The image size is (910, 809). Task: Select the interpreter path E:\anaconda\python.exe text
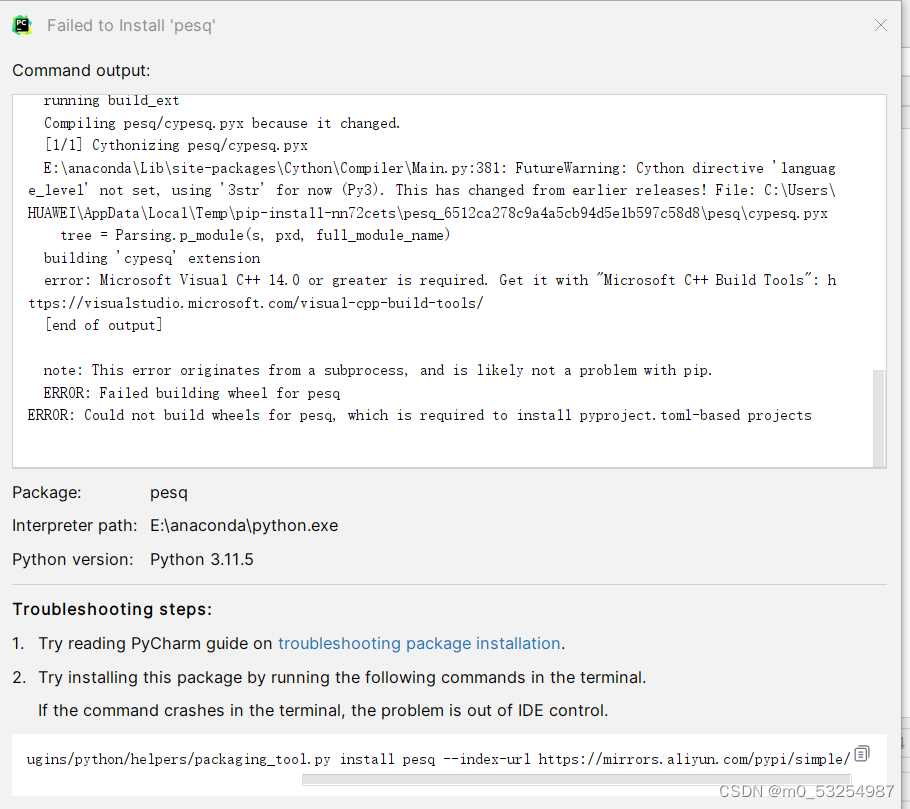[244, 525]
